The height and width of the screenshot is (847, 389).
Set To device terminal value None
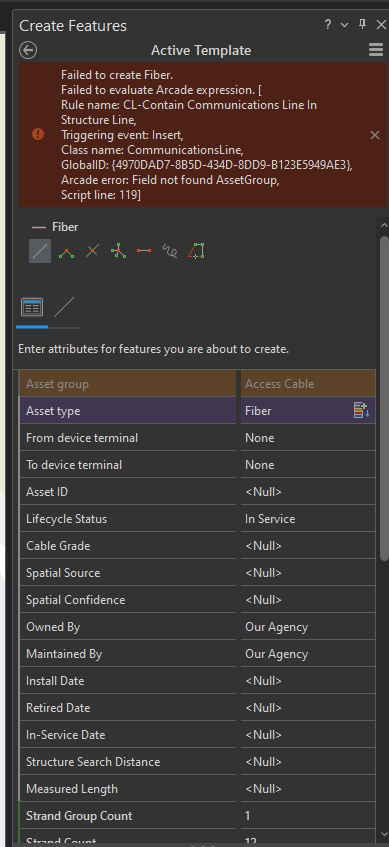308,465
